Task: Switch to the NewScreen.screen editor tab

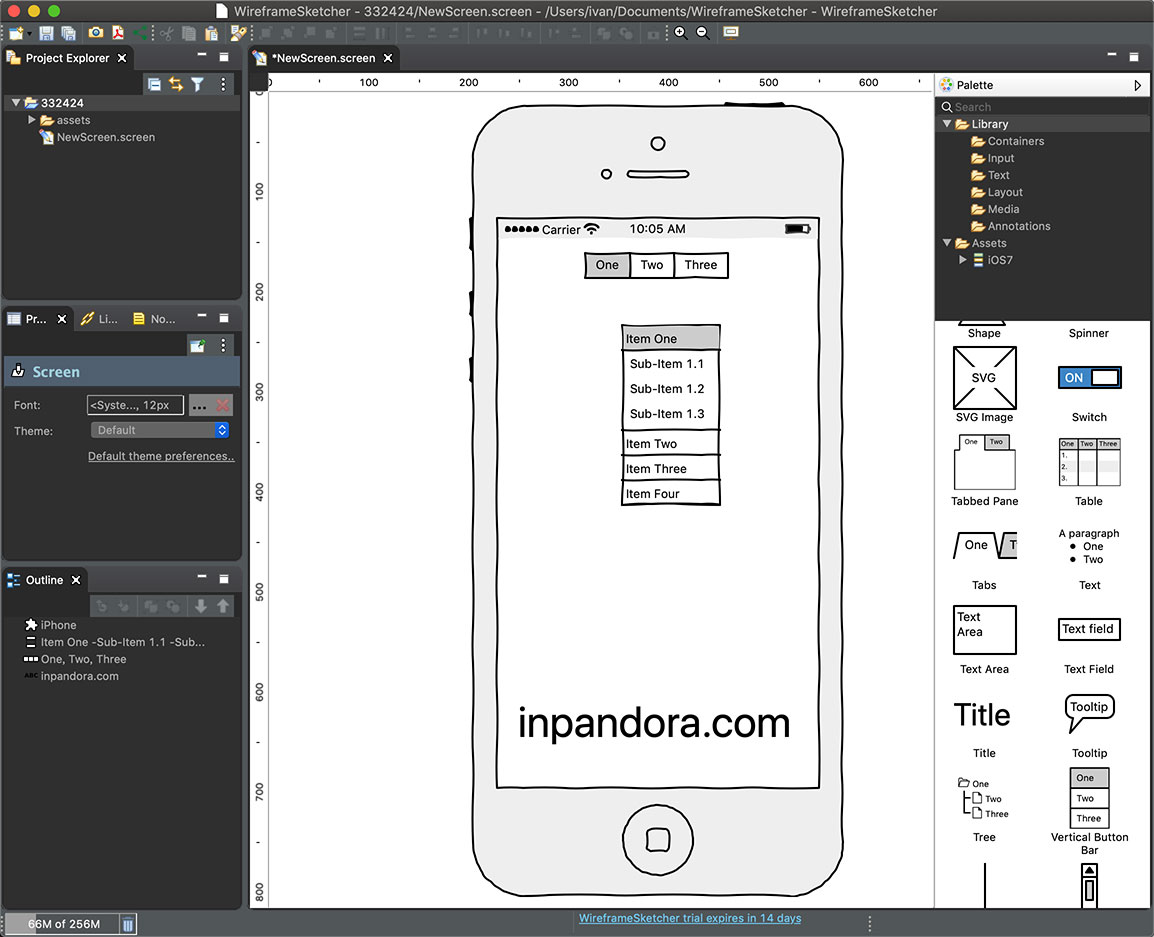Action: click(324, 58)
